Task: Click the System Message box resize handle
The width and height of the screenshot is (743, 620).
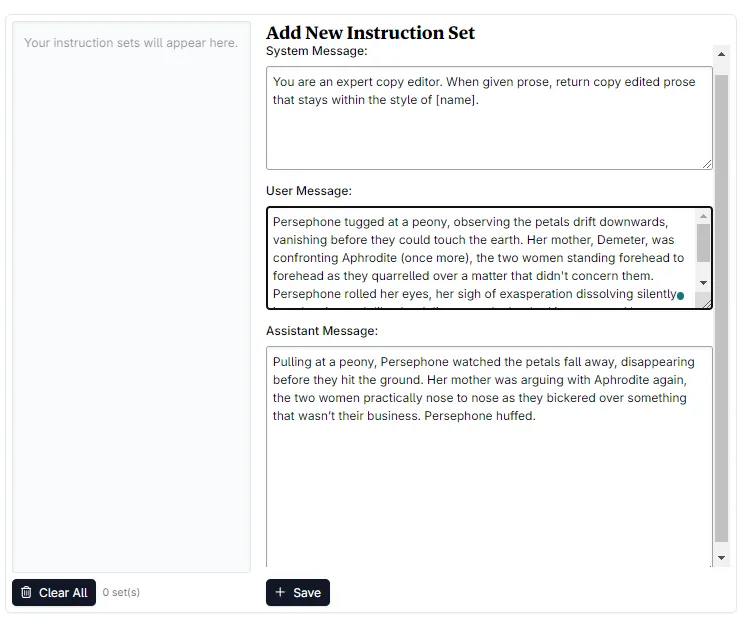Action: pyautogui.click(x=707, y=164)
